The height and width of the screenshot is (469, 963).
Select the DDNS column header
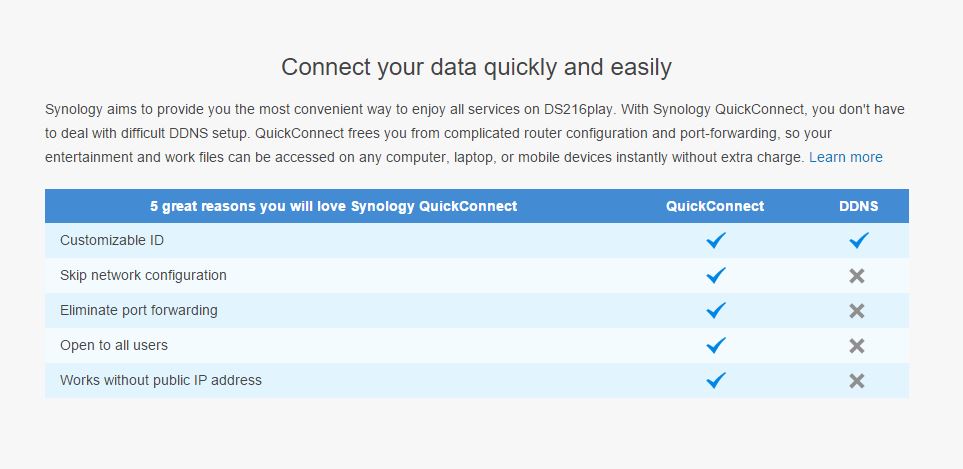click(x=859, y=206)
